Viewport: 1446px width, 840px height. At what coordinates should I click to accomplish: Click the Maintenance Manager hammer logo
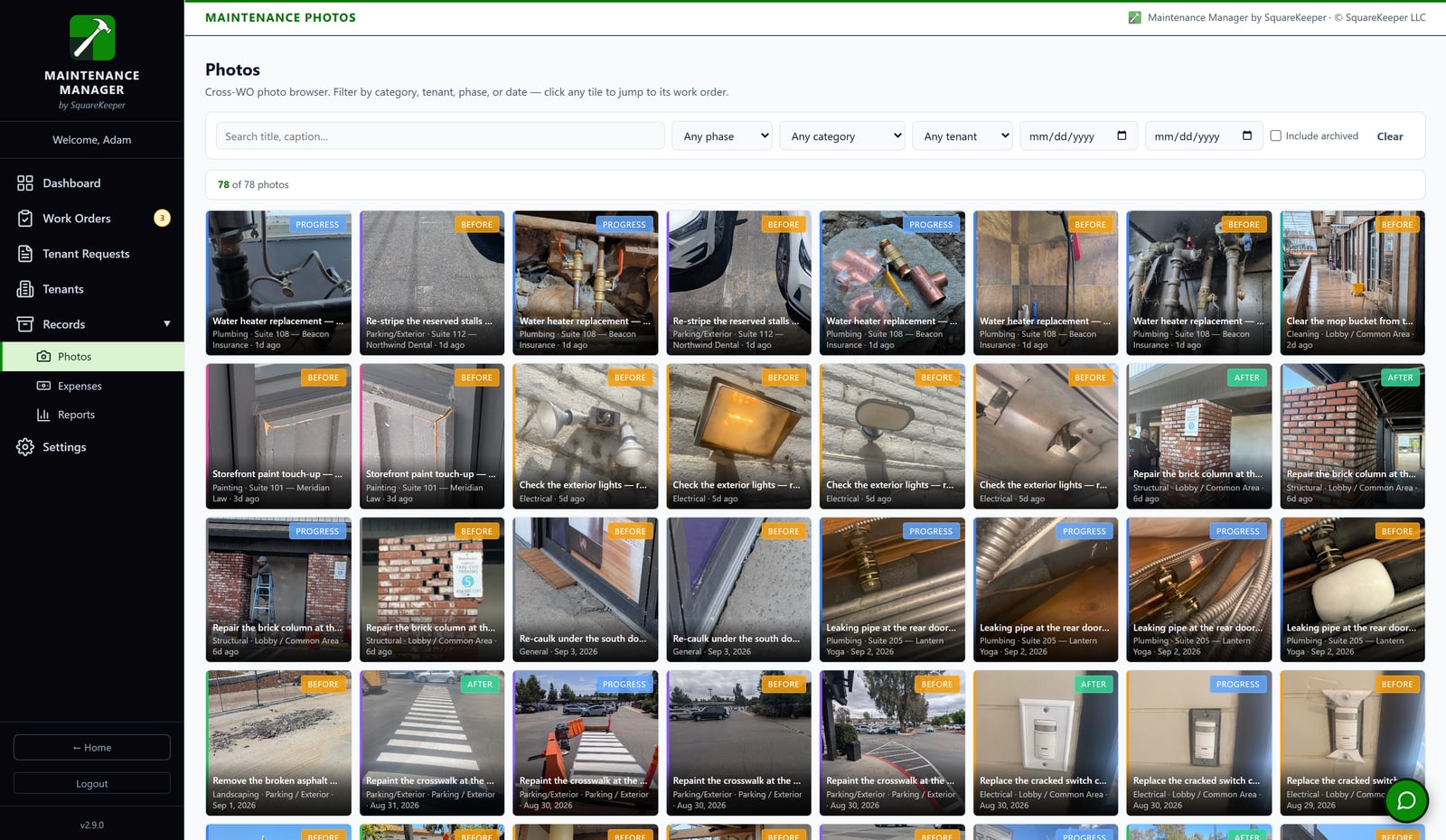[x=92, y=37]
